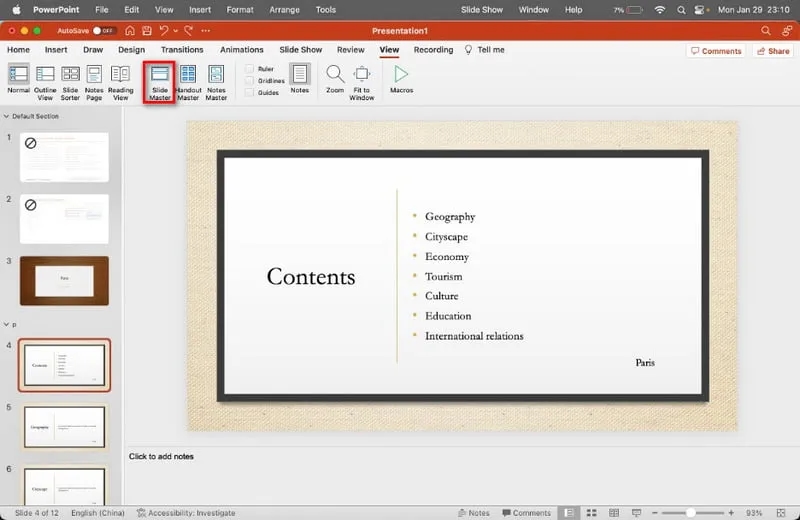This screenshot has width=800, height=520.
Task: Enable the Gridlines checkbox
Action: [x=249, y=81]
